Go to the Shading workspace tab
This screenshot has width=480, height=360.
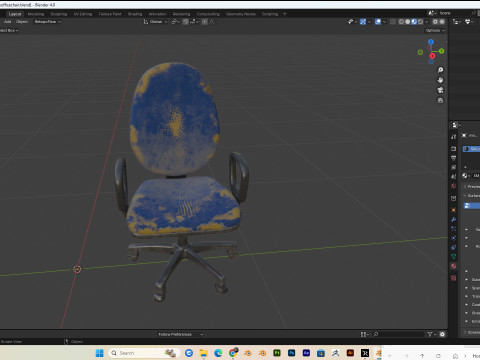pos(135,14)
